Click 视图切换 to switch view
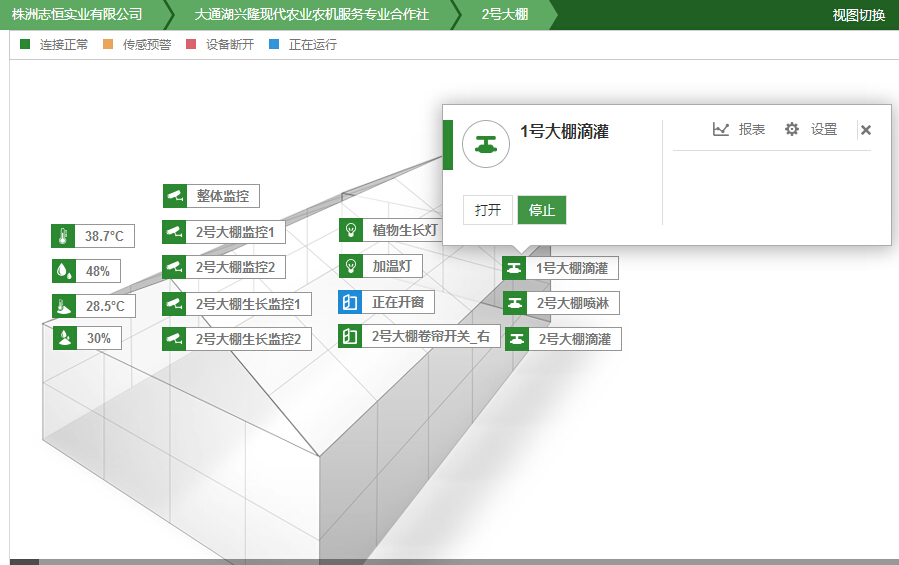 coord(858,15)
